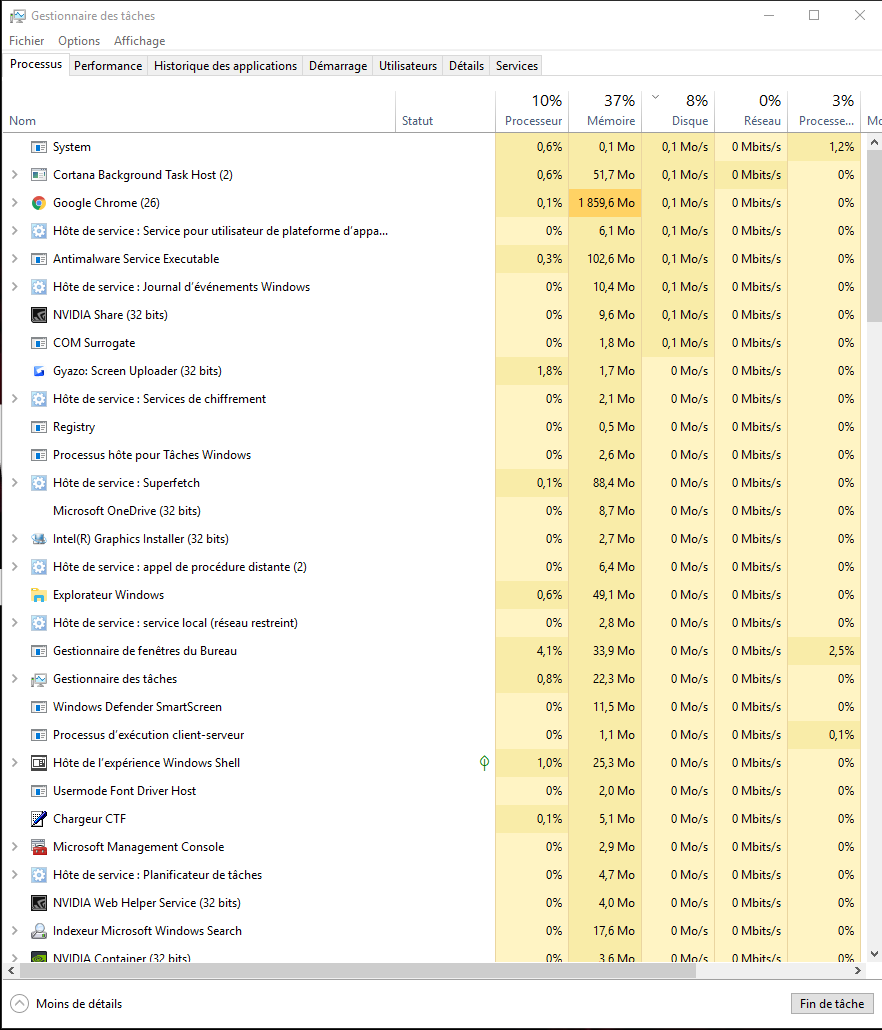Expand Indexeur Microsoft Windows Search row

(14, 931)
